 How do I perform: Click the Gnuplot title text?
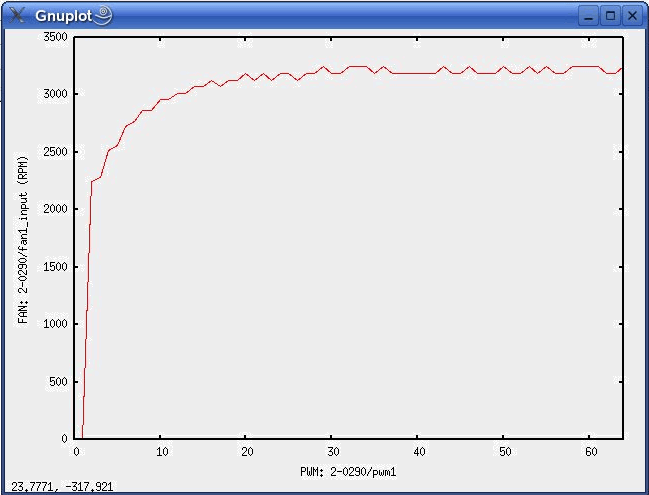coord(64,15)
